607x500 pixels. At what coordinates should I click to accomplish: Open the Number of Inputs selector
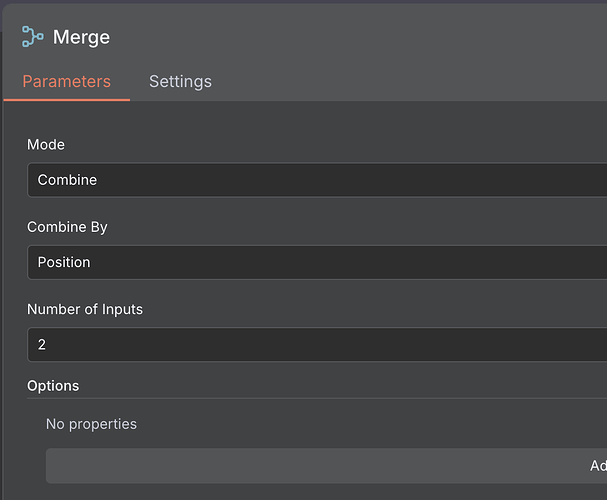coord(317,344)
